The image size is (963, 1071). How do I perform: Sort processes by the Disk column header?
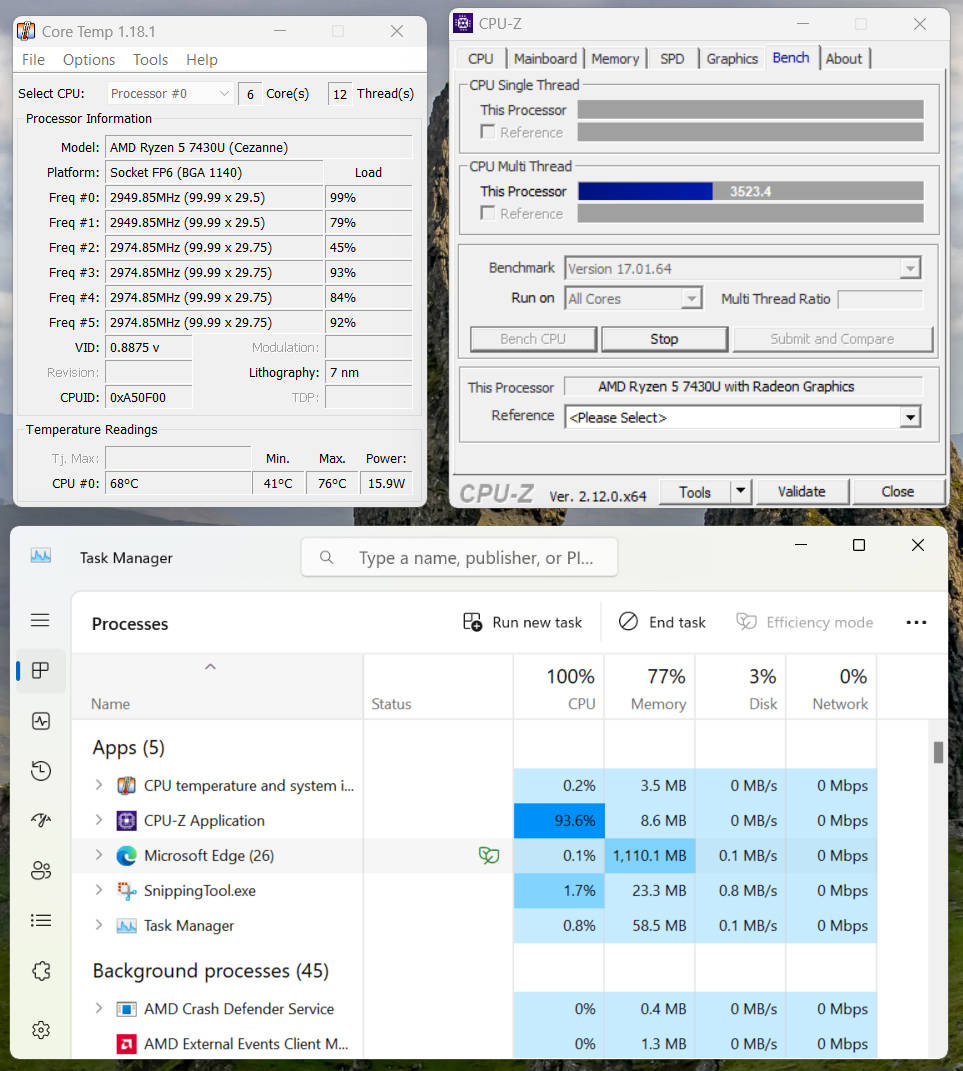(740, 686)
